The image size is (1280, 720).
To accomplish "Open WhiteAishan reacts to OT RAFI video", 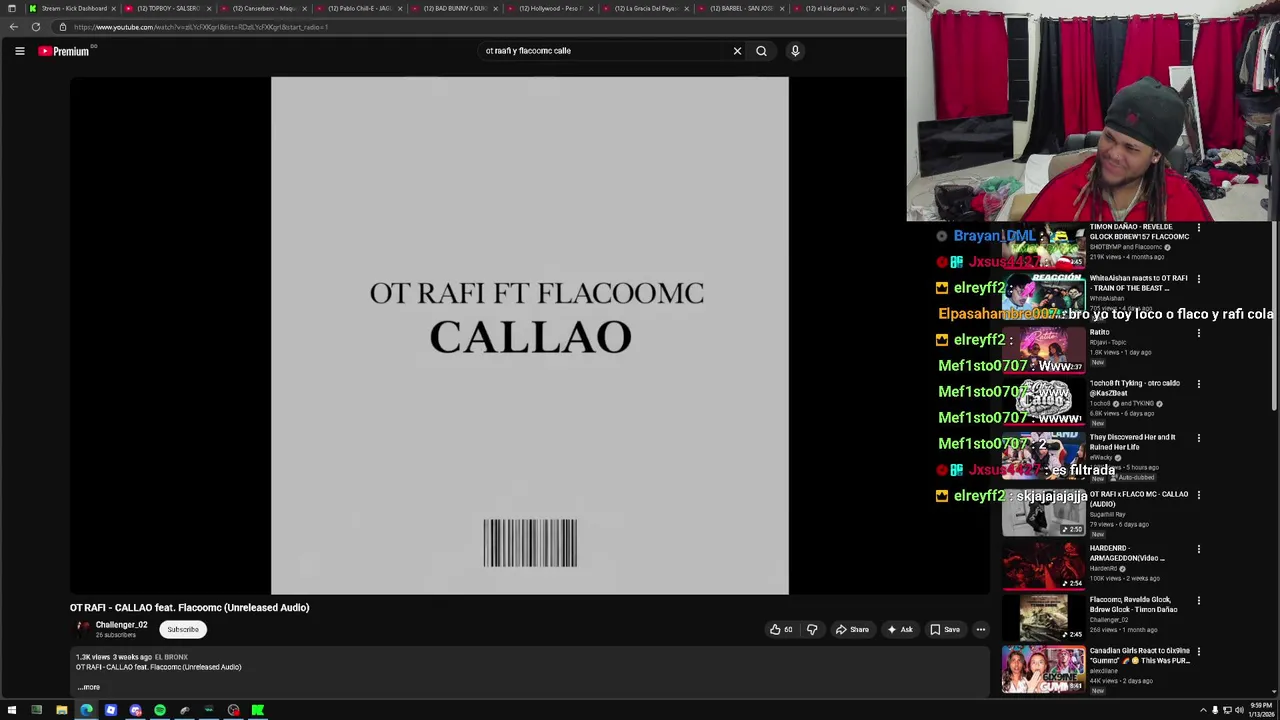I will tap(1138, 283).
